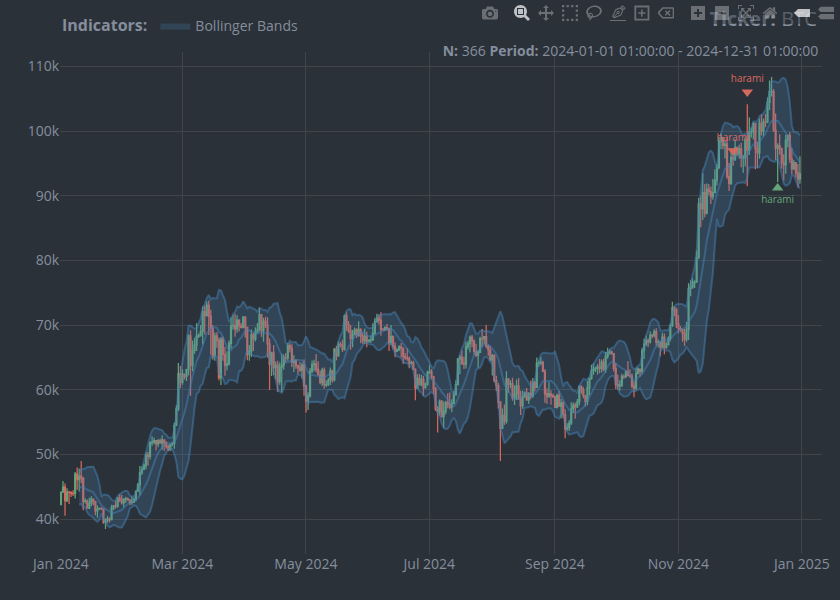Activate the Pan arrows tool
840x600 pixels.
[x=546, y=13]
